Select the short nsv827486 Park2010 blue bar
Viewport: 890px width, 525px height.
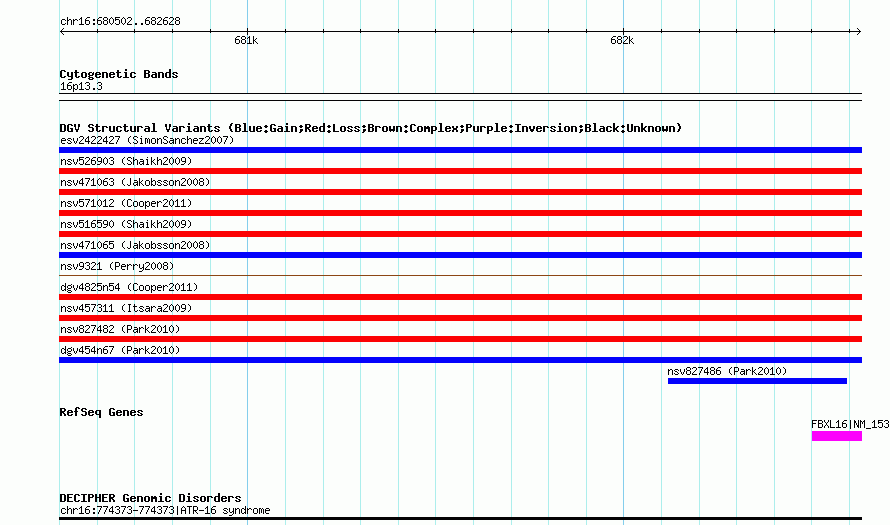[757, 381]
